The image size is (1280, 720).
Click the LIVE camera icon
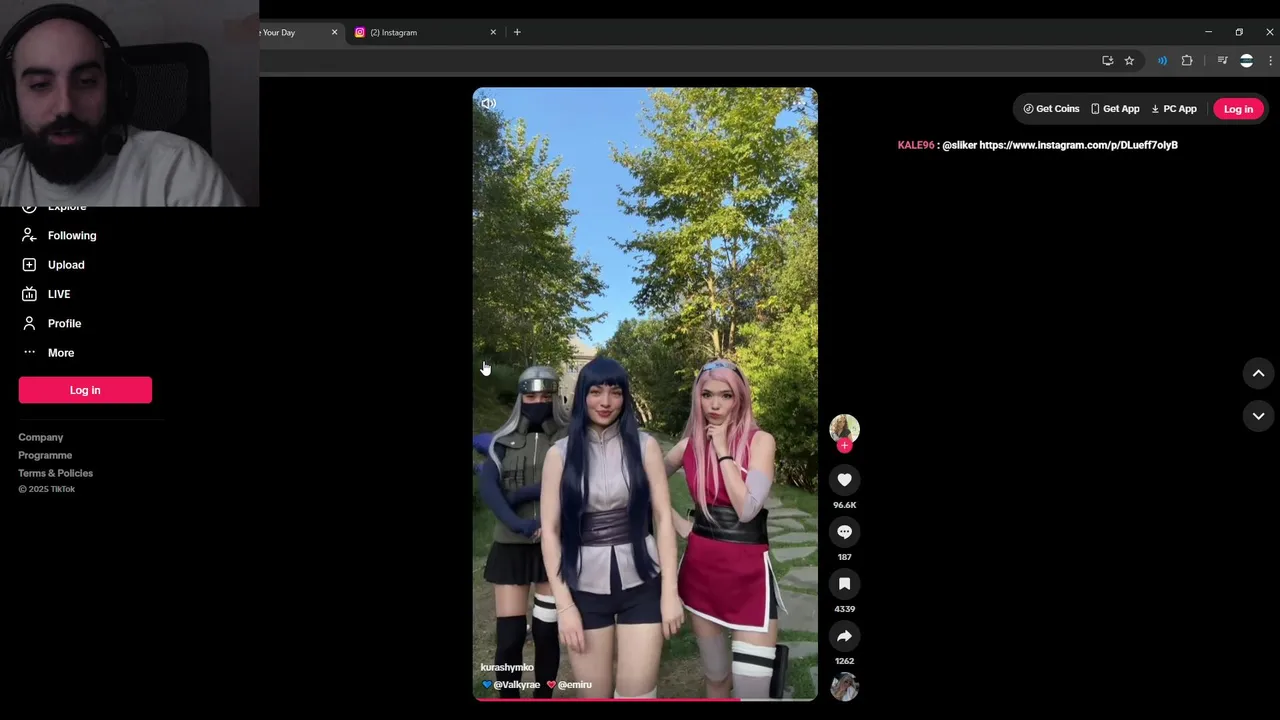click(x=29, y=294)
